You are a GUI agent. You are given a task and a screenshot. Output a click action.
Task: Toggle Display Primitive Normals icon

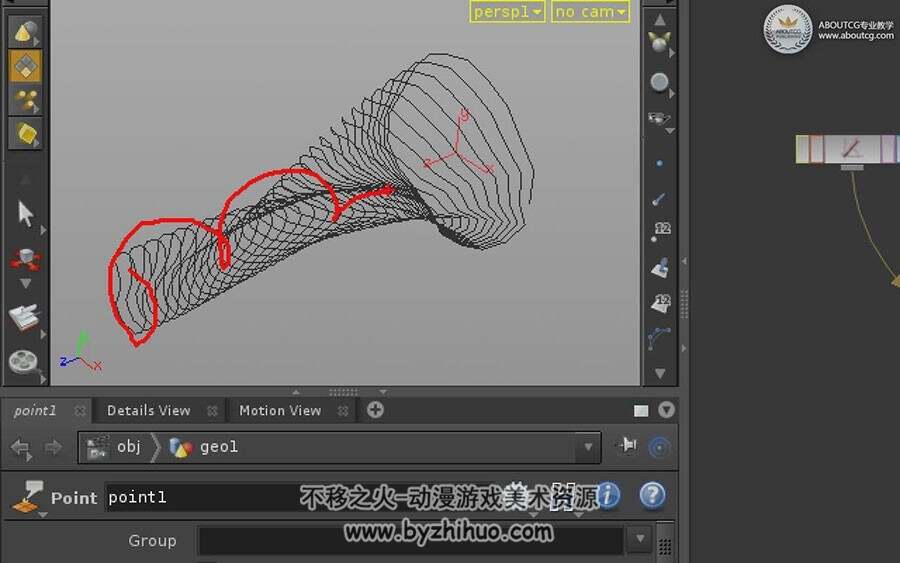[x=660, y=268]
